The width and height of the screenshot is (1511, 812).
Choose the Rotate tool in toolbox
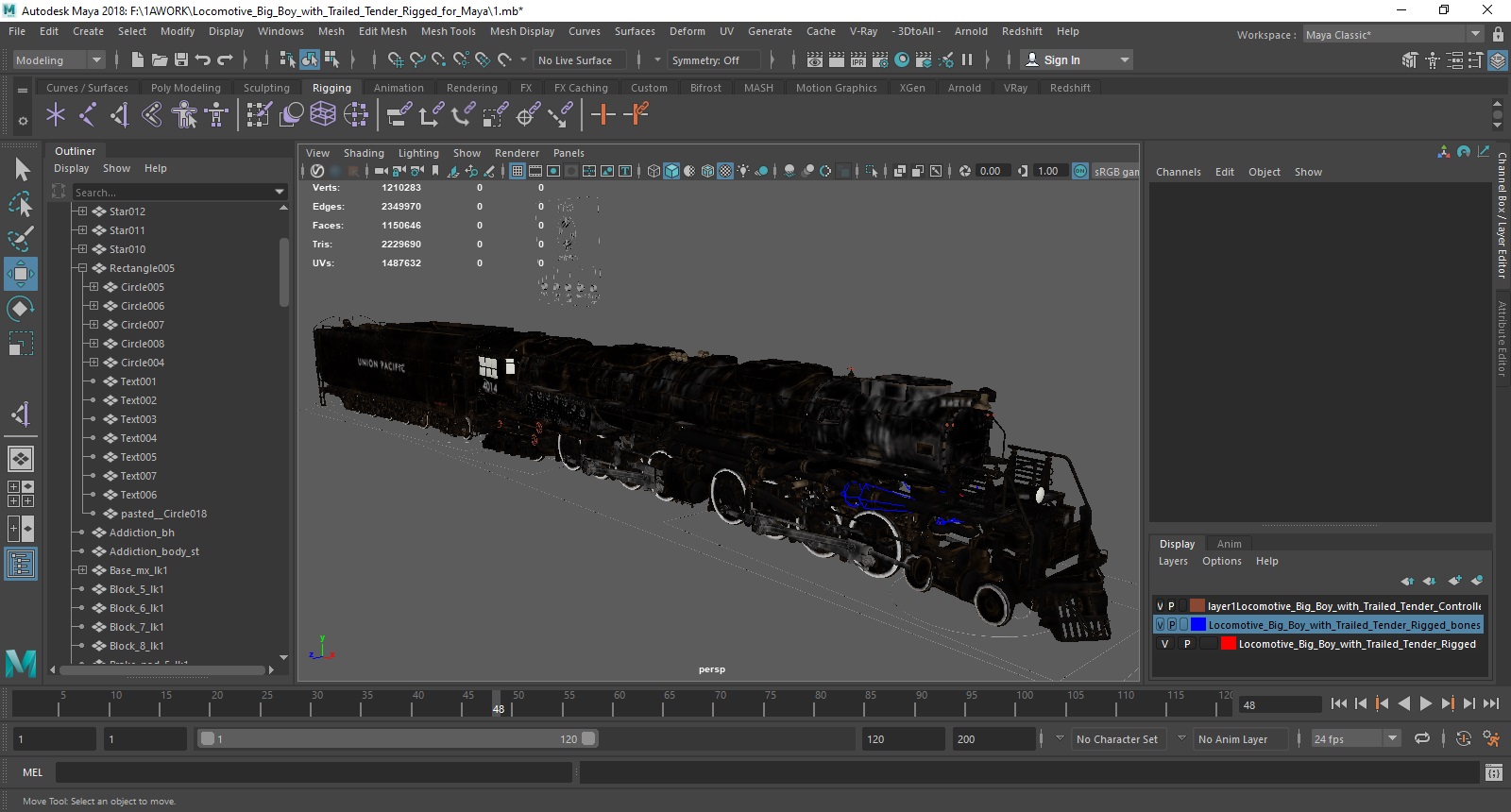point(21,309)
